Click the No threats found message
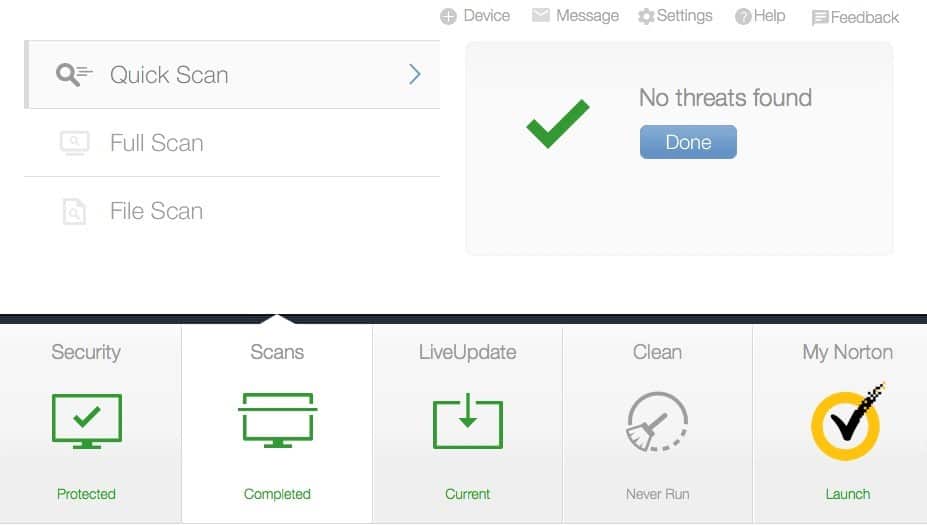 pos(725,98)
